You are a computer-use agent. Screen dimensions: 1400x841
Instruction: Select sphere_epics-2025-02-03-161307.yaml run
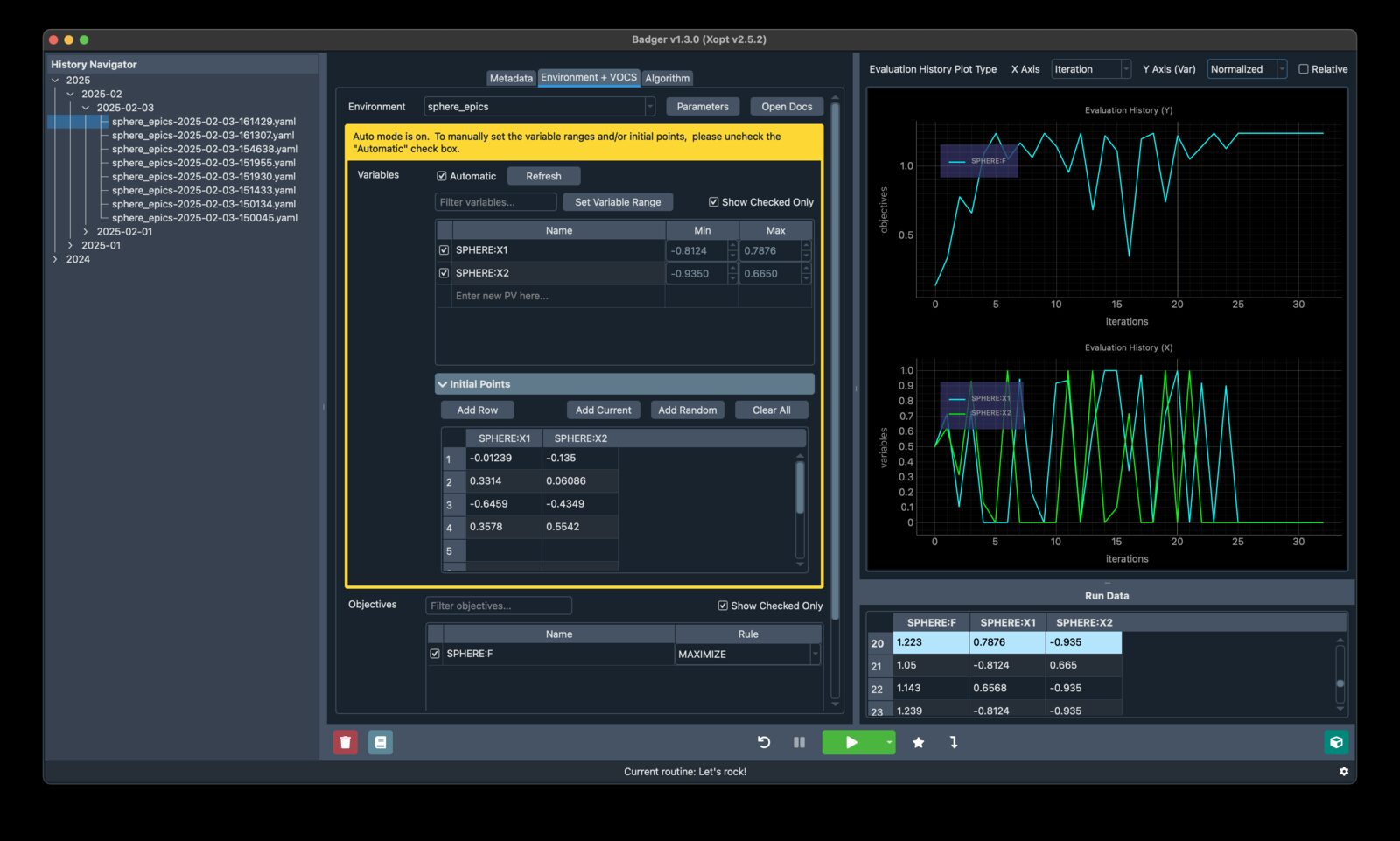(x=203, y=136)
